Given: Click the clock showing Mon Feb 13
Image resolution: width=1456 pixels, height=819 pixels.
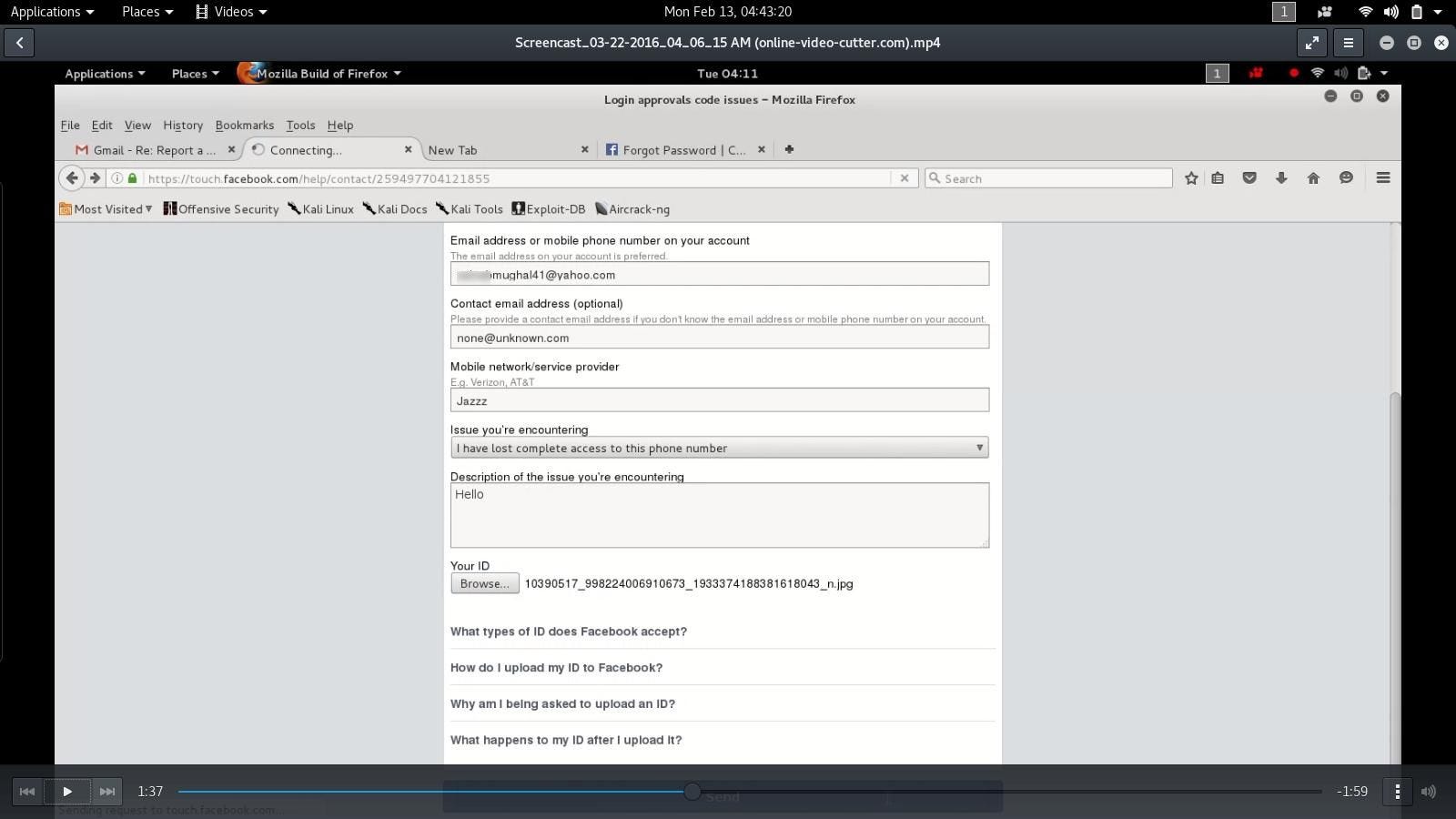Looking at the screenshot, I should point(728,12).
